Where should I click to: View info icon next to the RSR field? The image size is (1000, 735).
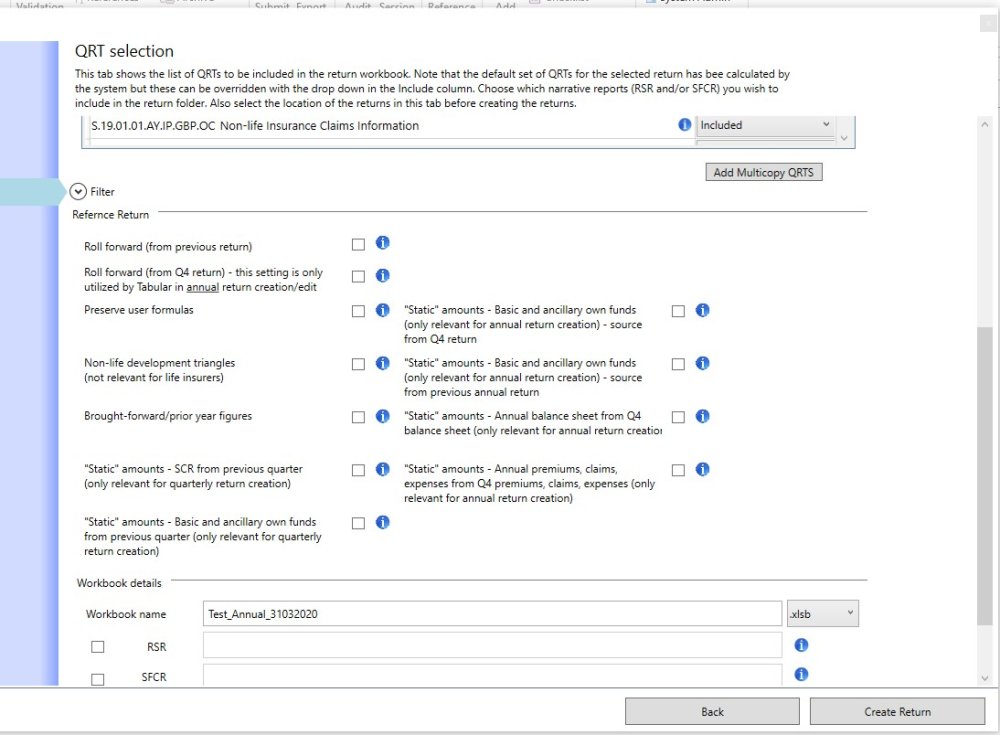800,645
